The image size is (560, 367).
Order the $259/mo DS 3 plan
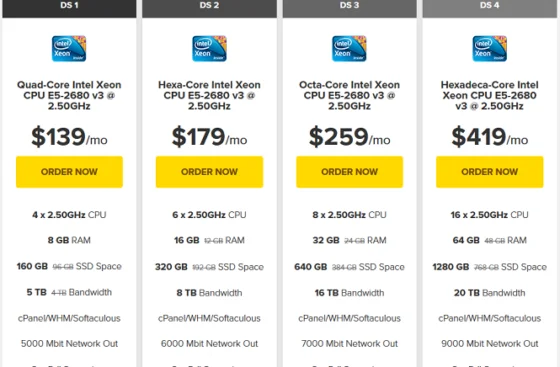tap(350, 172)
